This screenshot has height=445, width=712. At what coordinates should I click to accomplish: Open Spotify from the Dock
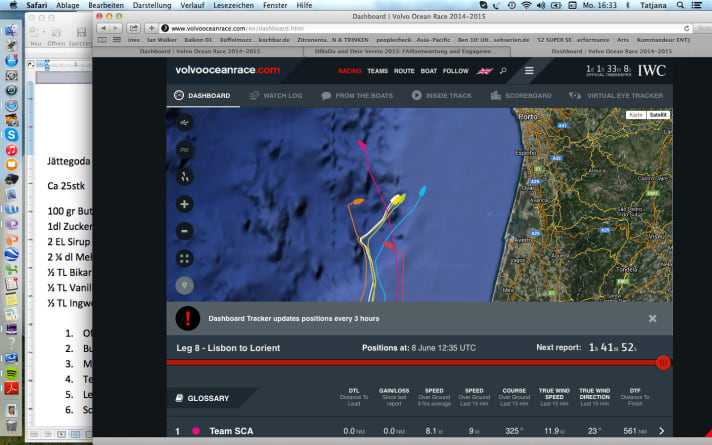click(11, 373)
